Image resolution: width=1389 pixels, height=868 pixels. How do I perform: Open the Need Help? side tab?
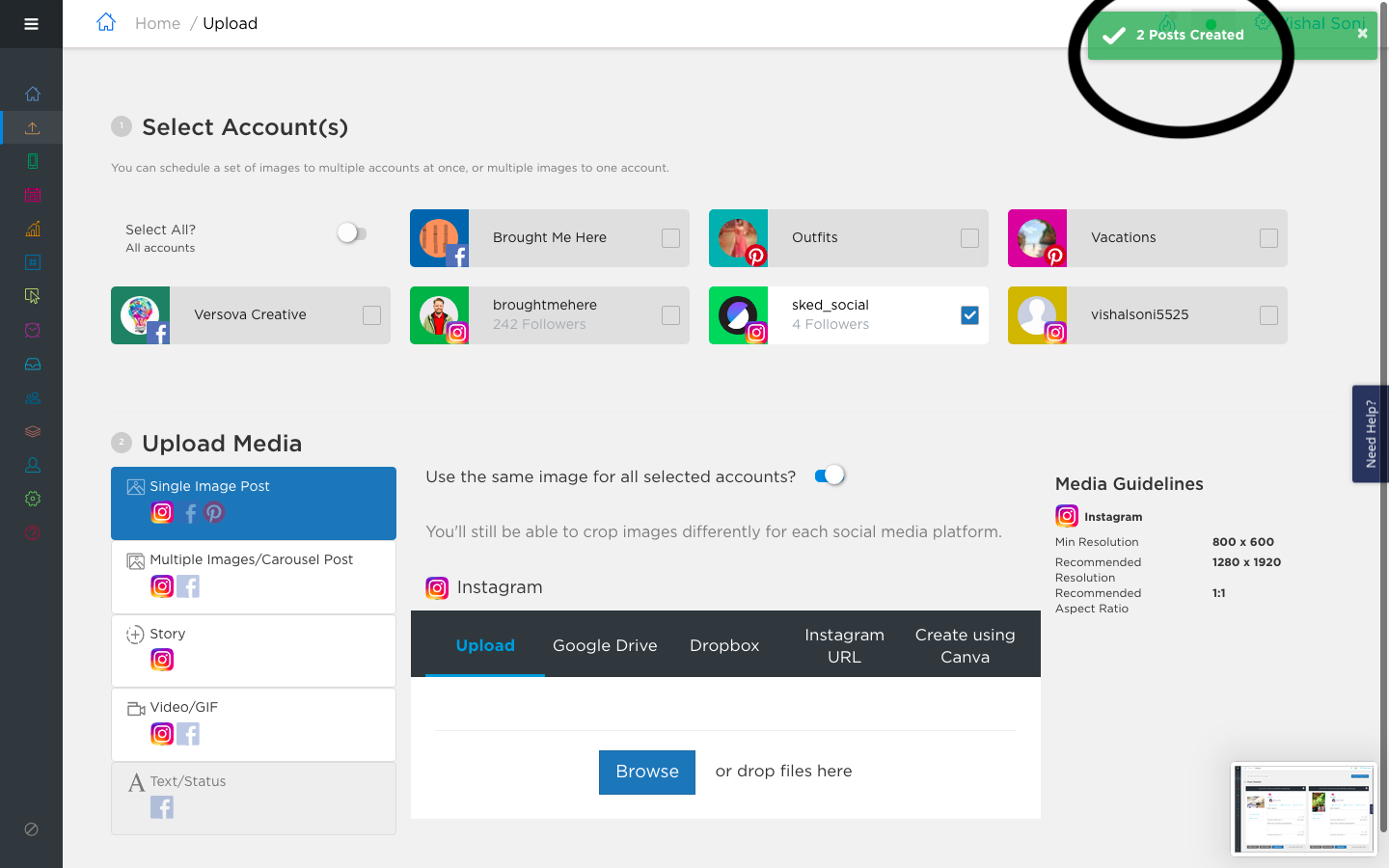(x=1371, y=434)
